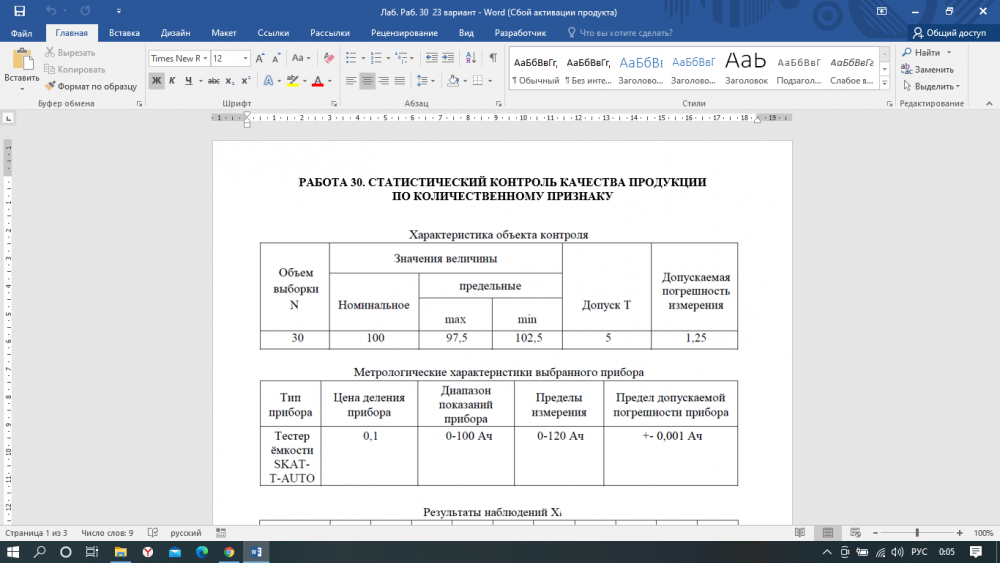
Task: Open Шрифт dialog launcher
Action: tap(334, 103)
